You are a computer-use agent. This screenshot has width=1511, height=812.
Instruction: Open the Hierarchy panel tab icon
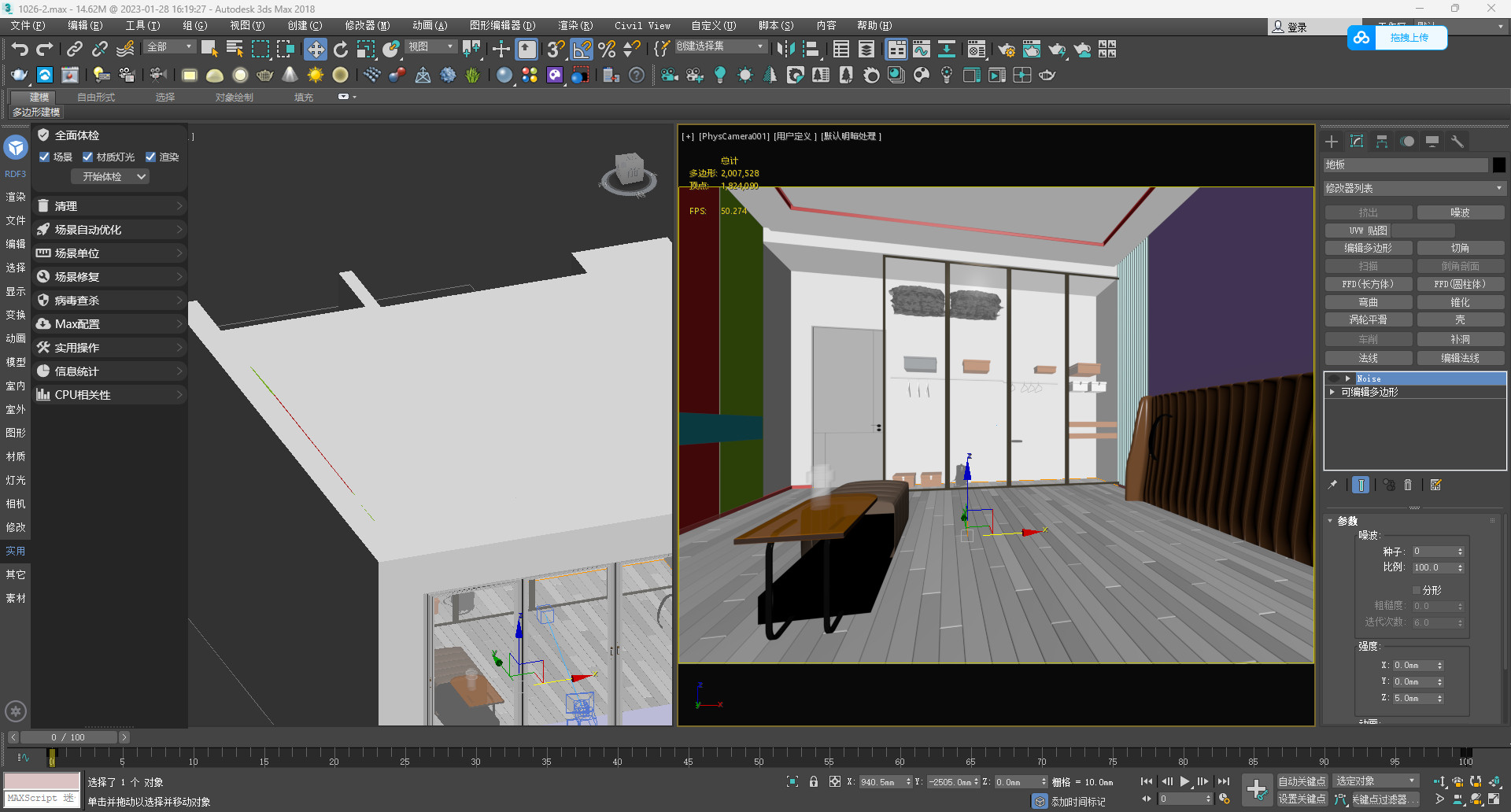pyautogui.click(x=1382, y=142)
